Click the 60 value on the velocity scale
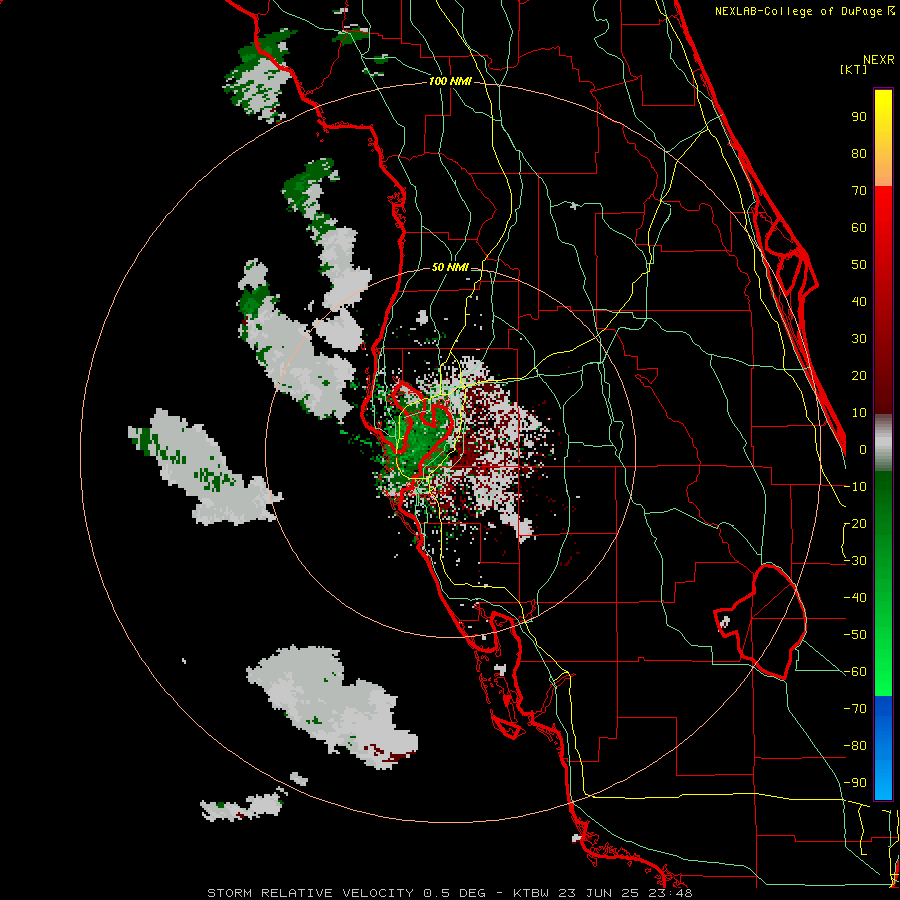This screenshot has height=900, width=900. coord(859,228)
